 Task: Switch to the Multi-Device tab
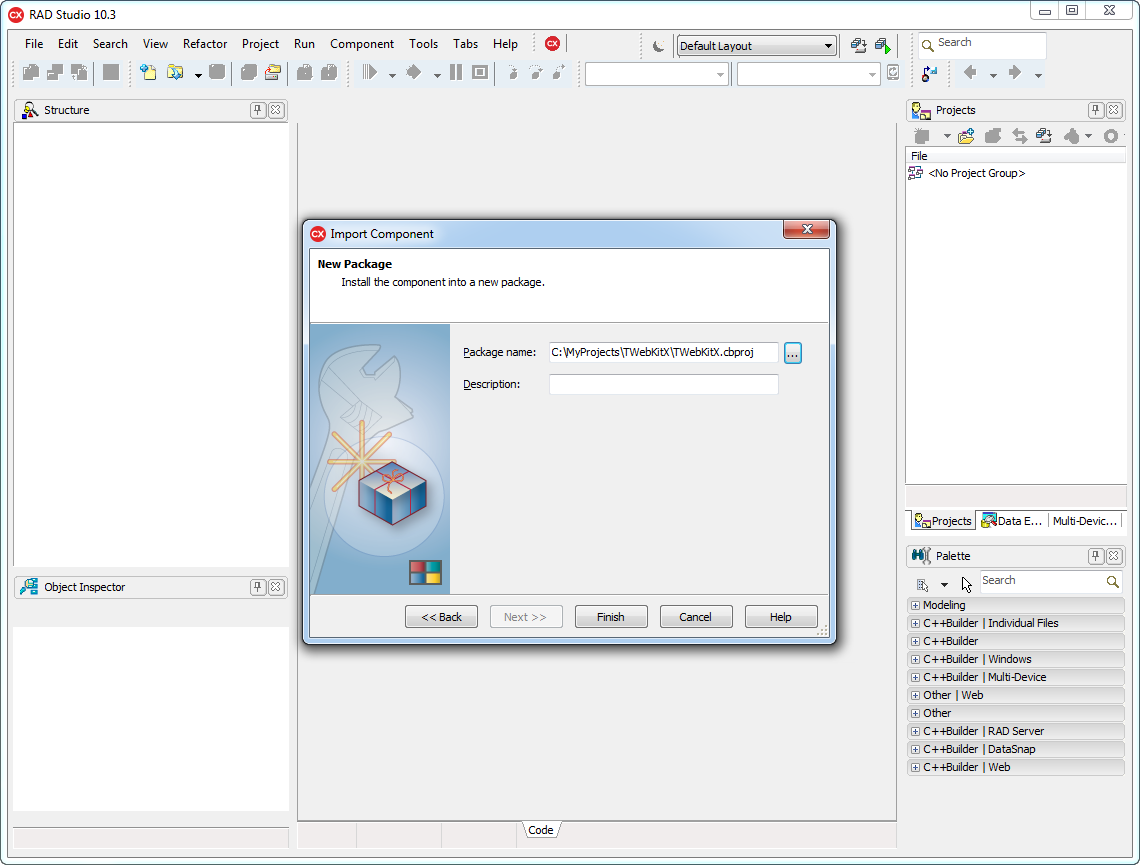coord(1084,521)
